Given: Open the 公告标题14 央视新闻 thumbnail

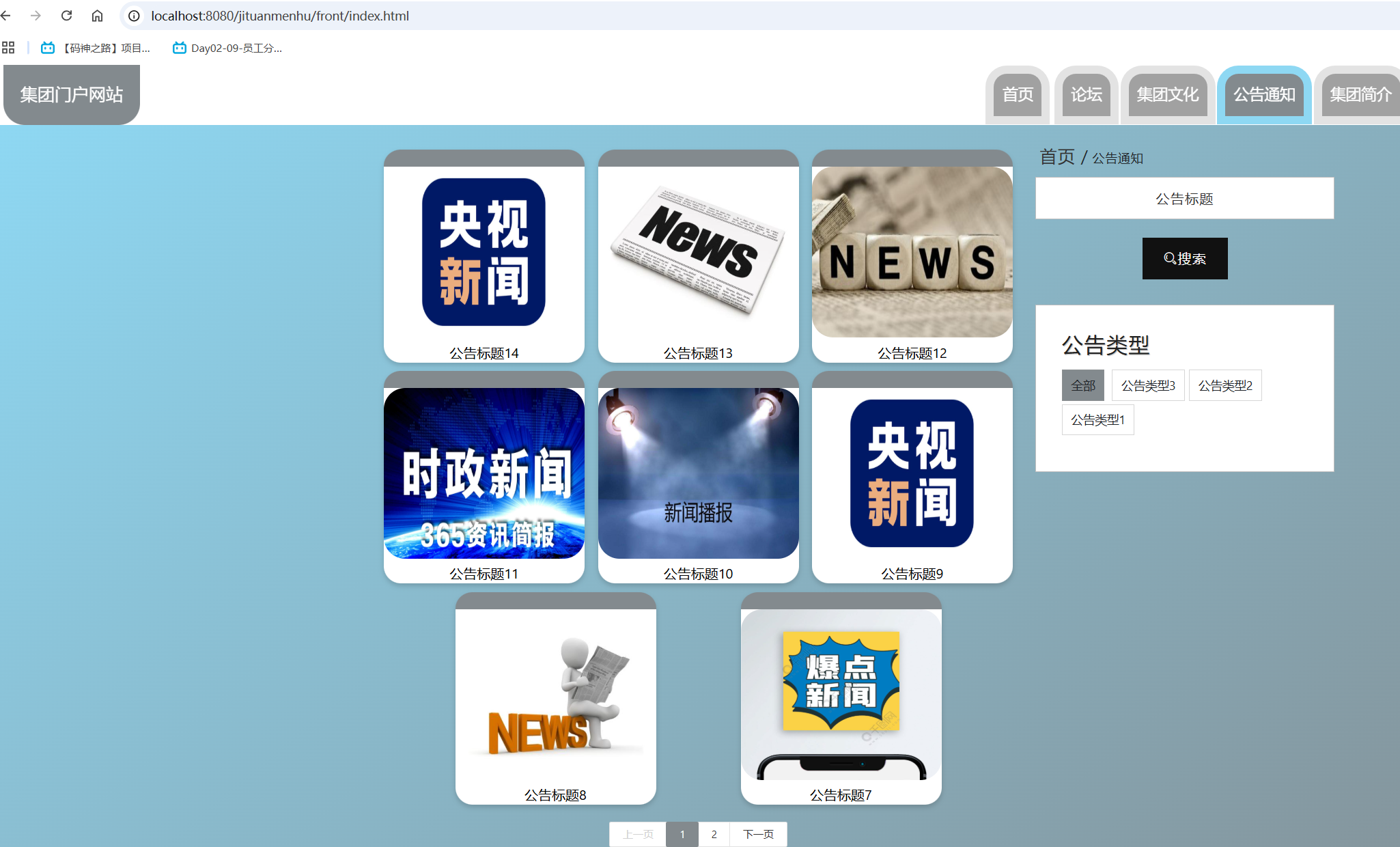Looking at the screenshot, I should click(x=484, y=252).
